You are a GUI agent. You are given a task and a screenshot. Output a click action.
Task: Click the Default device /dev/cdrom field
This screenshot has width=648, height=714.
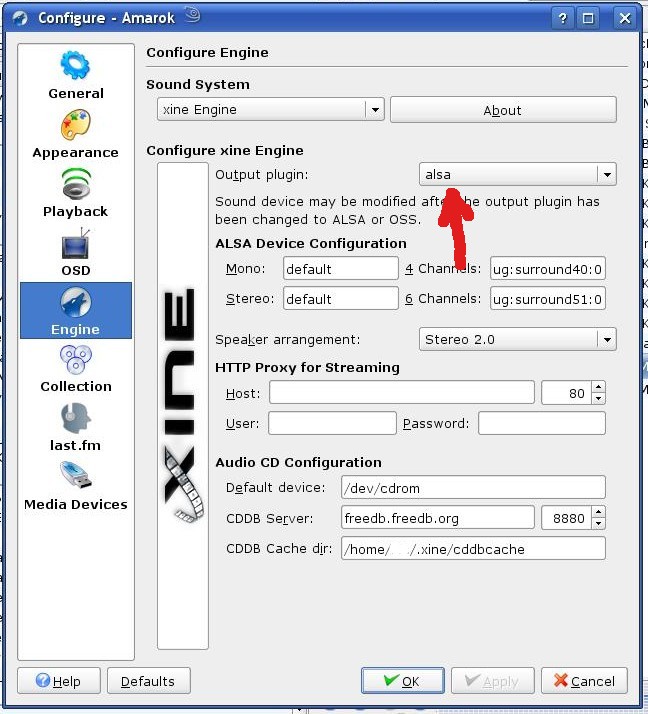pos(473,488)
